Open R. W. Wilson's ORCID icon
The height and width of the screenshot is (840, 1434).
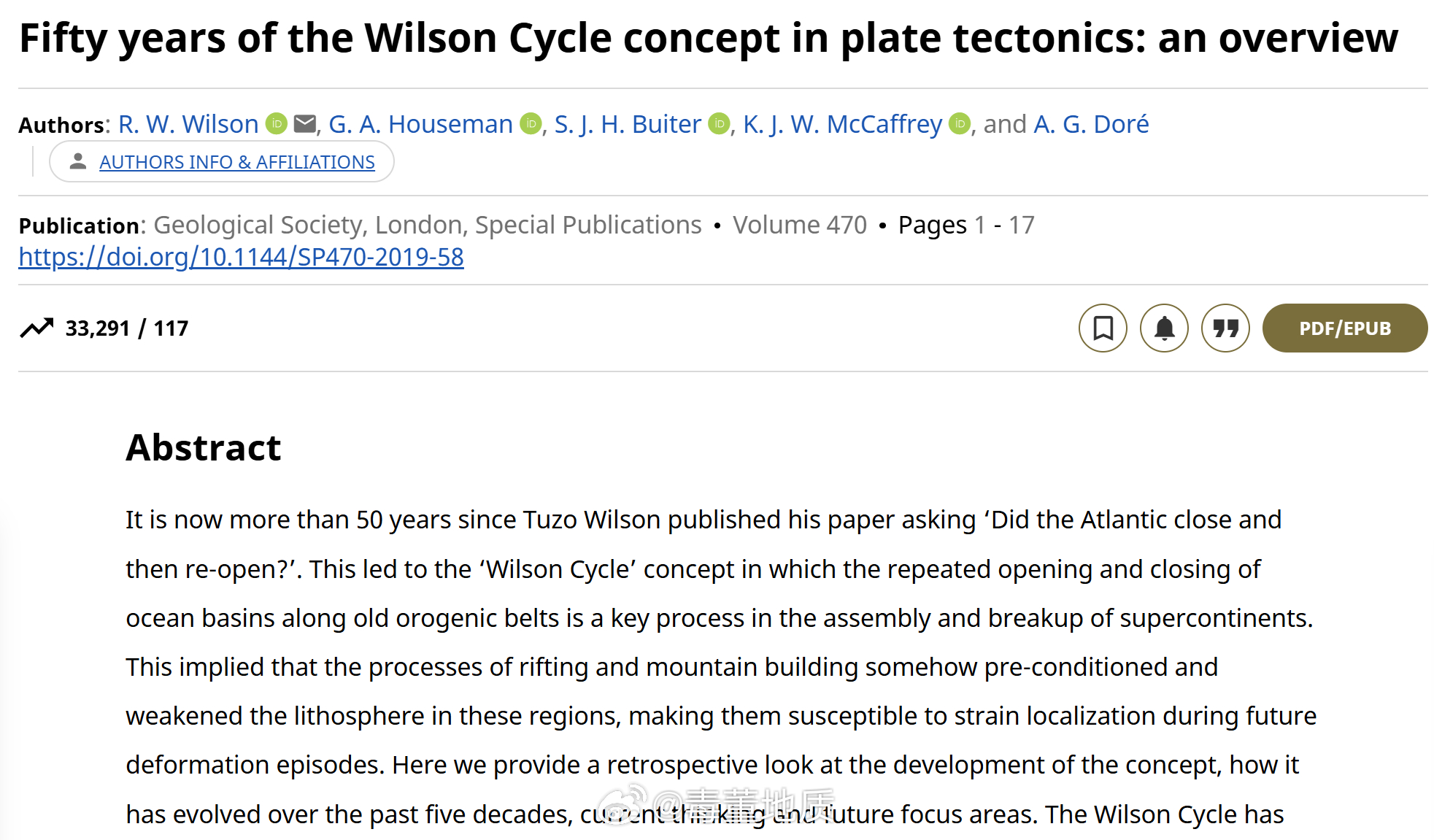tap(277, 124)
